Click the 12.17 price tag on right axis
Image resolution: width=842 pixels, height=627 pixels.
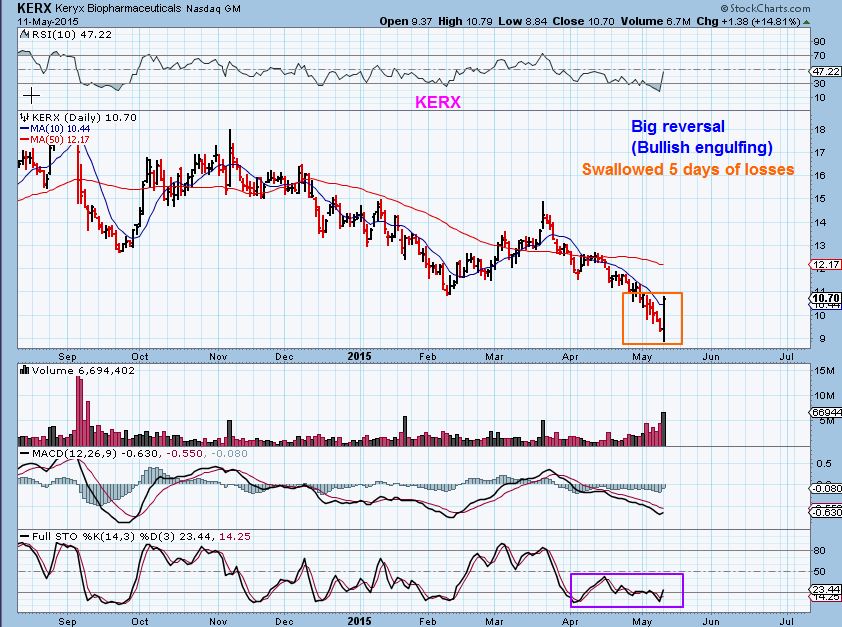click(x=826, y=264)
